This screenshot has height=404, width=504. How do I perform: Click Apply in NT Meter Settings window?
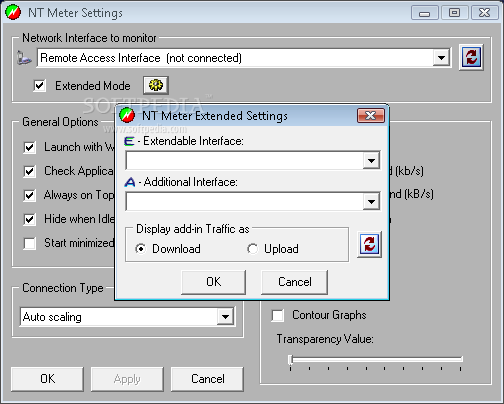coord(127,379)
